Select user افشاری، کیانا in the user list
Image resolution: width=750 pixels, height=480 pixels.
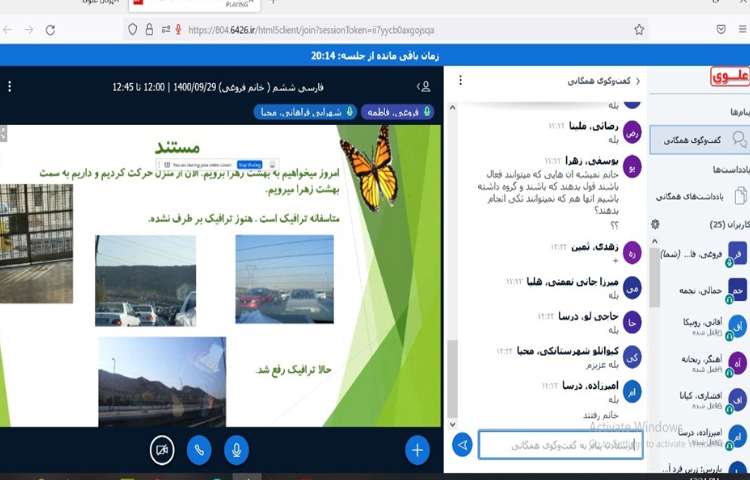click(x=704, y=399)
